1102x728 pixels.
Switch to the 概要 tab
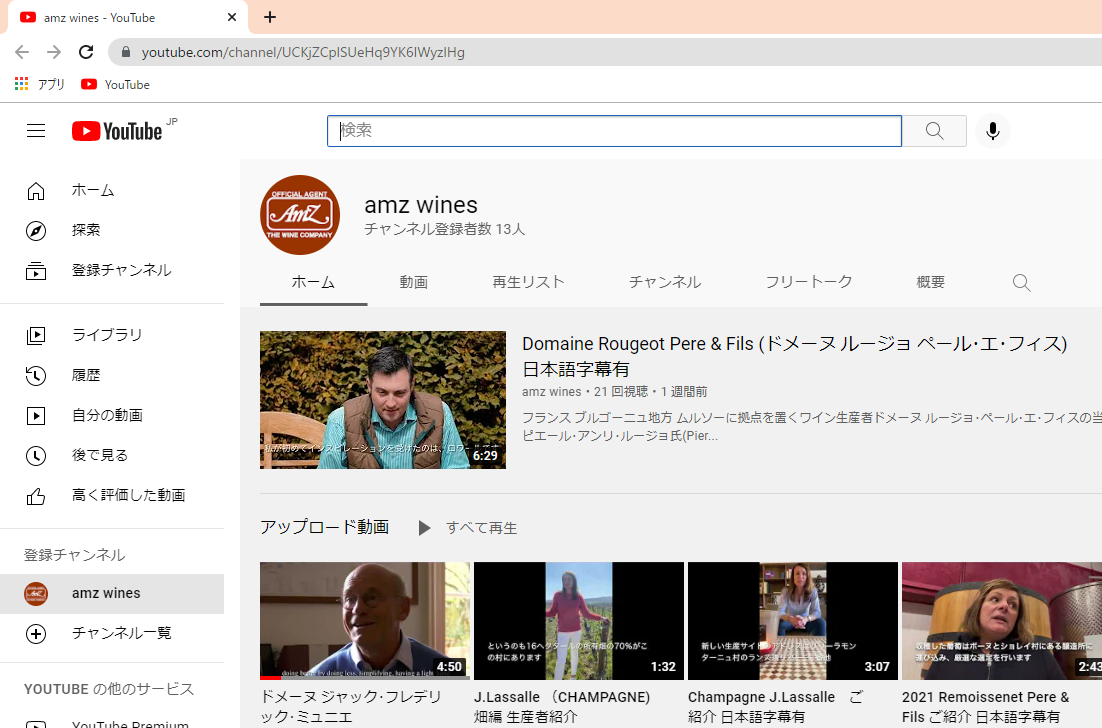click(931, 282)
